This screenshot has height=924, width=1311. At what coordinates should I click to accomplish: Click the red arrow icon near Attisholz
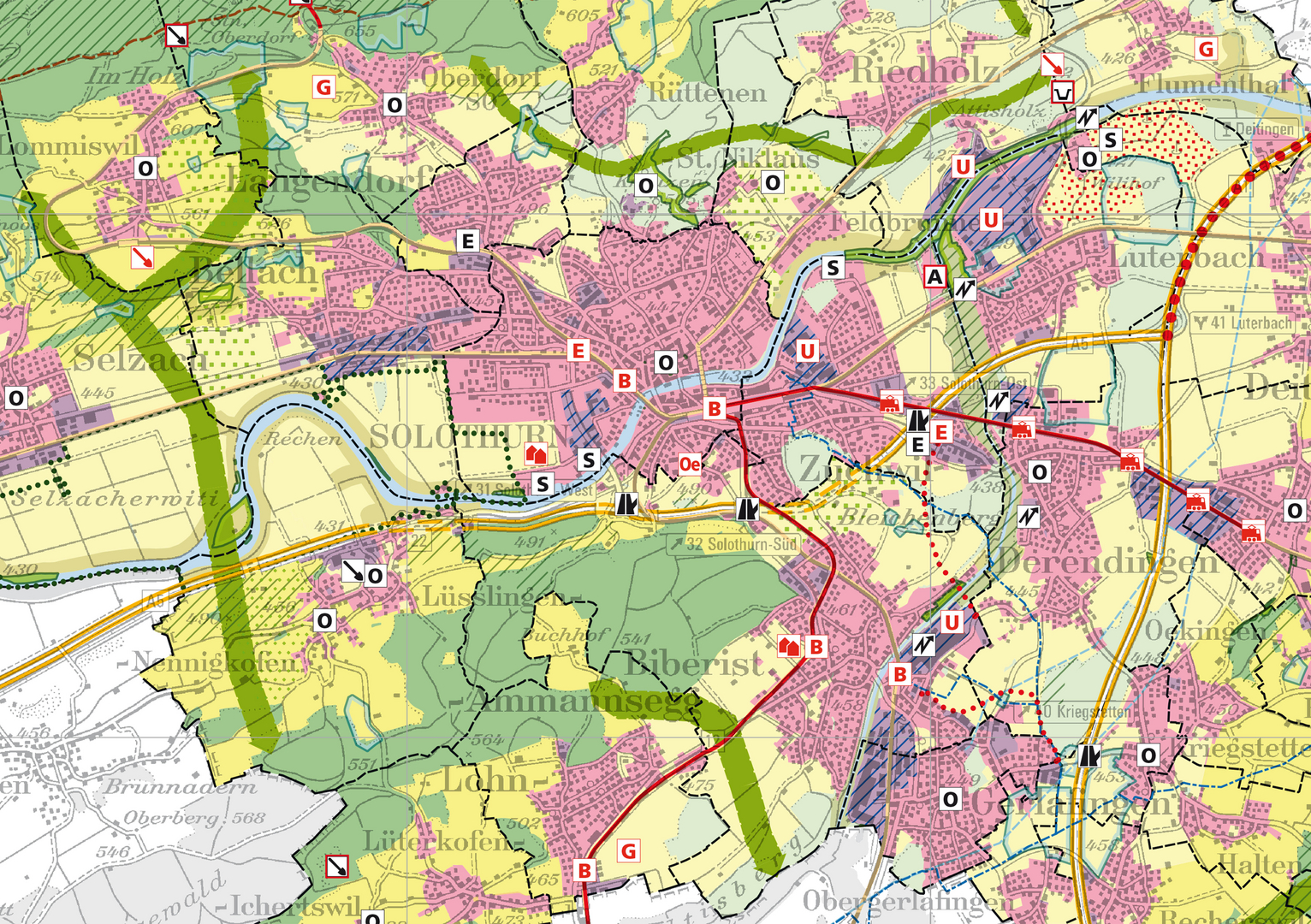(1052, 63)
